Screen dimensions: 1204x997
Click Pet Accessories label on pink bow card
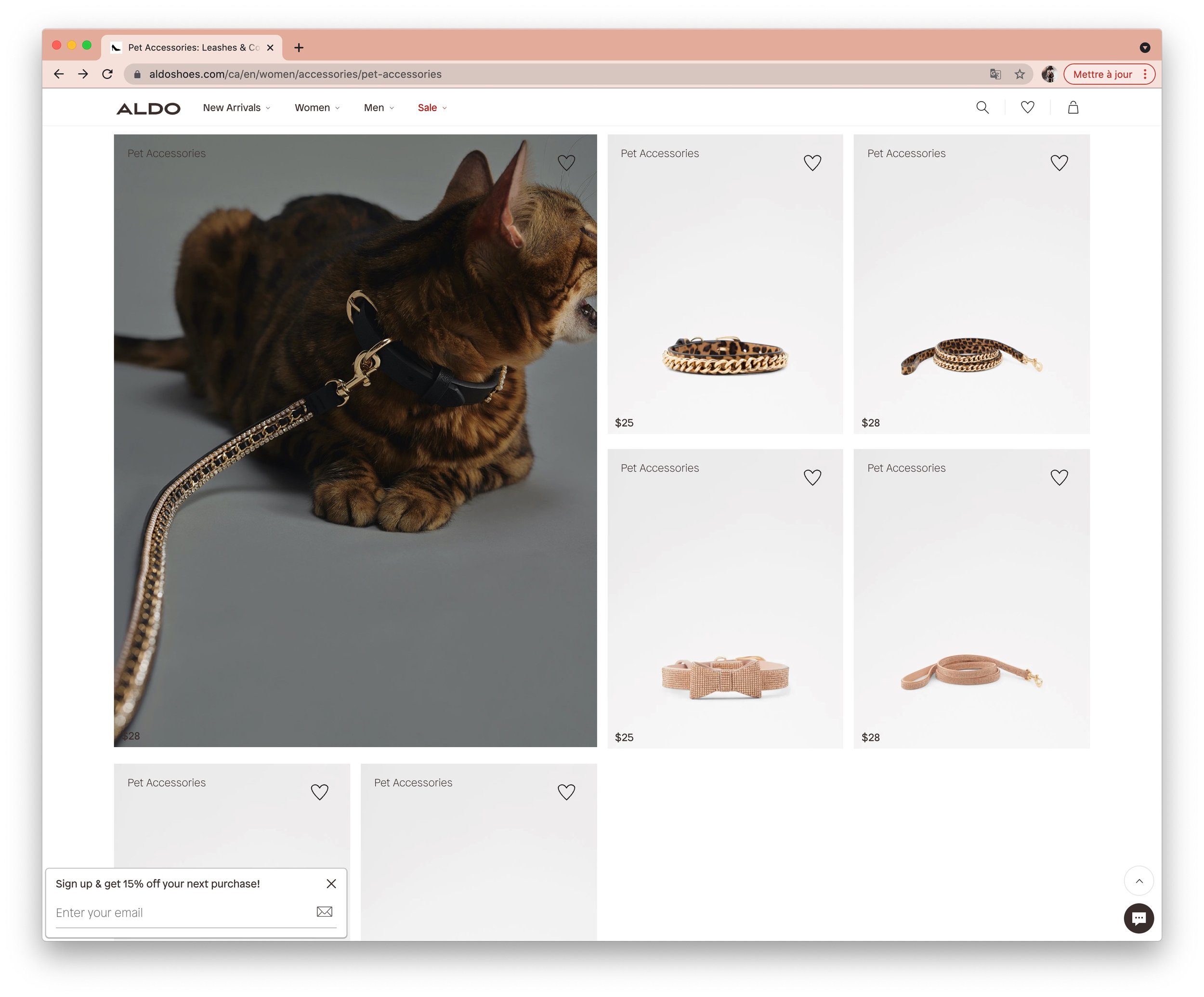click(659, 468)
